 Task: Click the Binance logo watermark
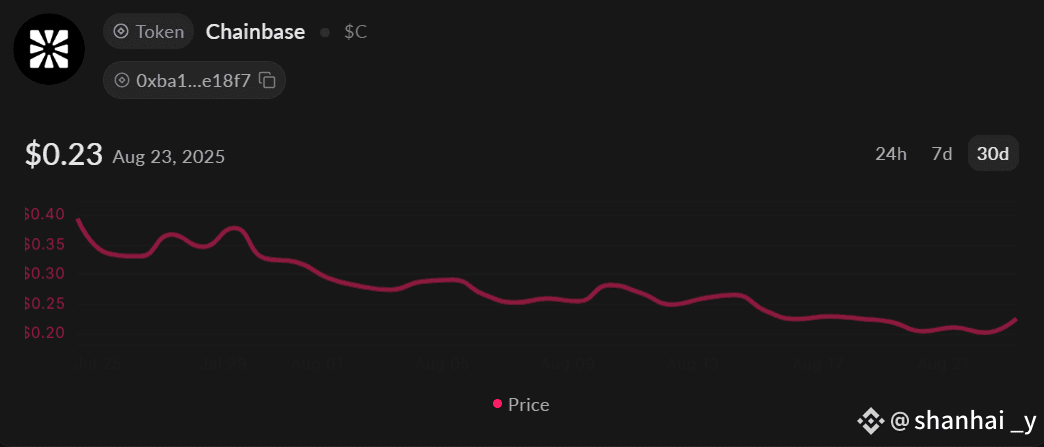point(870,420)
